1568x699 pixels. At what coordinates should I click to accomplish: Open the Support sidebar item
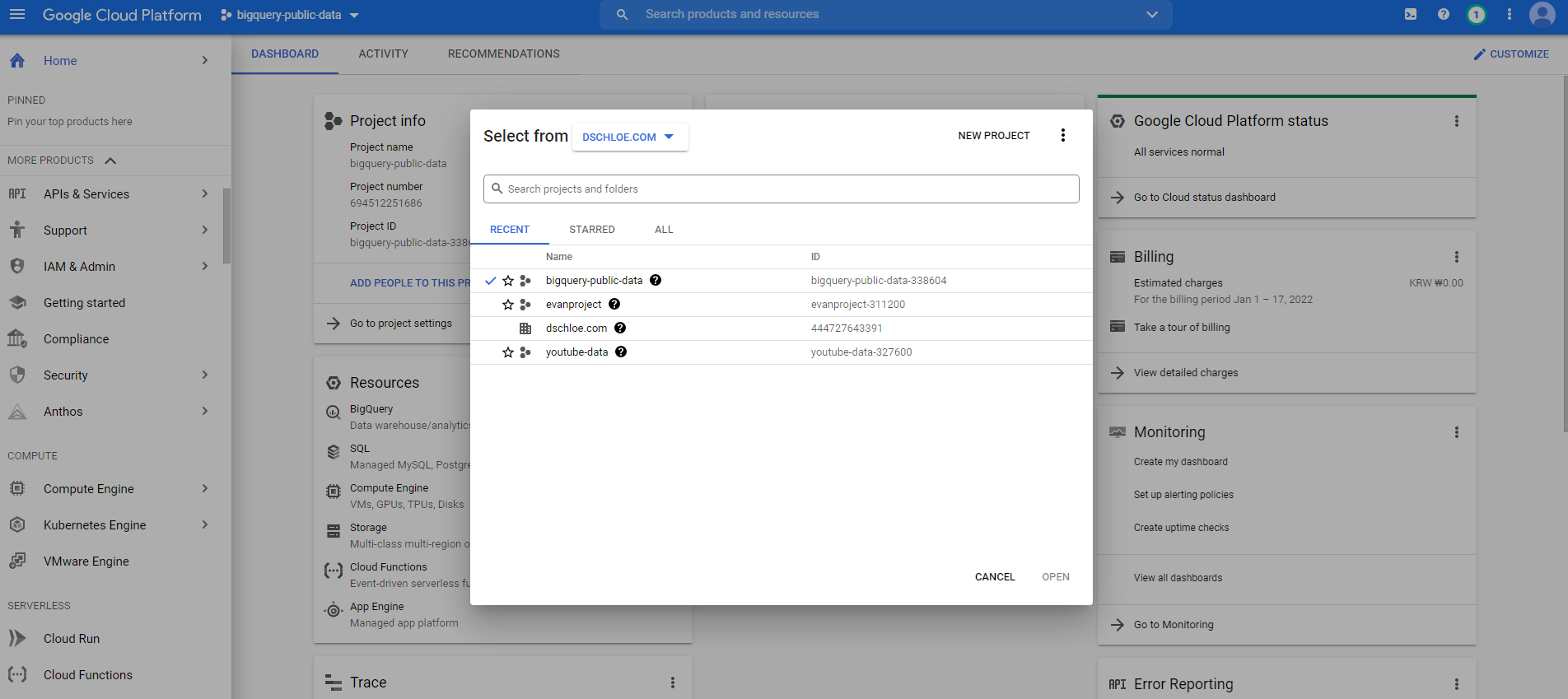(115, 230)
